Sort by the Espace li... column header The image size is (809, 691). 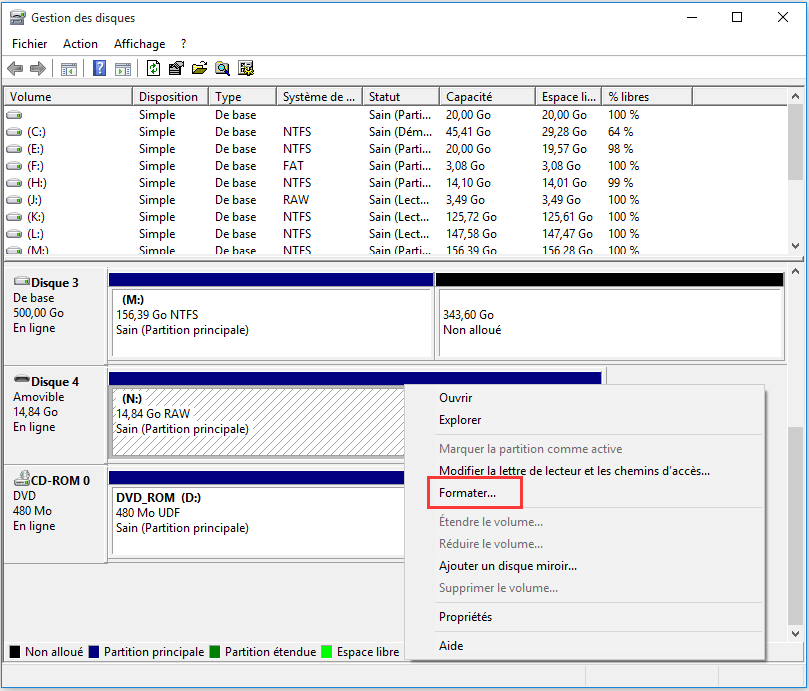(569, 97)
